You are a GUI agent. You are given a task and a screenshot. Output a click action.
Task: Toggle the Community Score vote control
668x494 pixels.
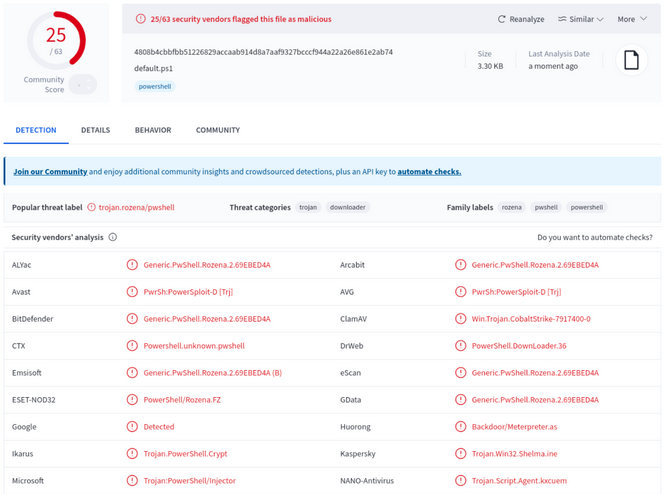tap(83, 84)
